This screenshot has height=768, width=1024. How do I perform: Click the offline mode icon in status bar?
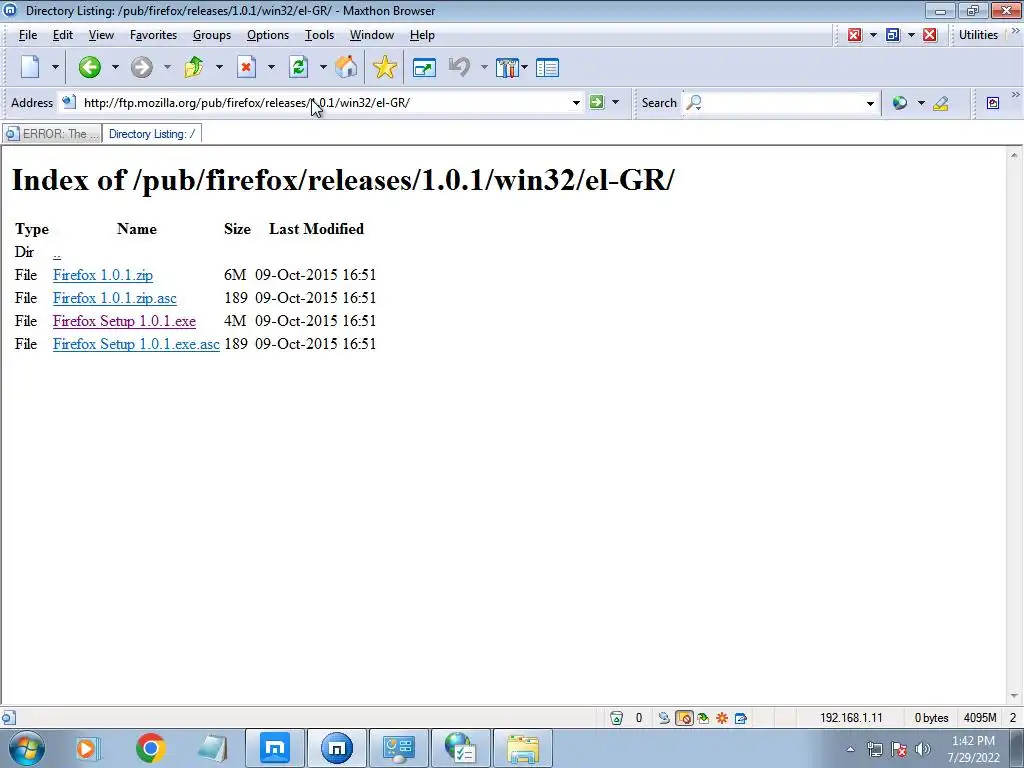tap(664, 718)
